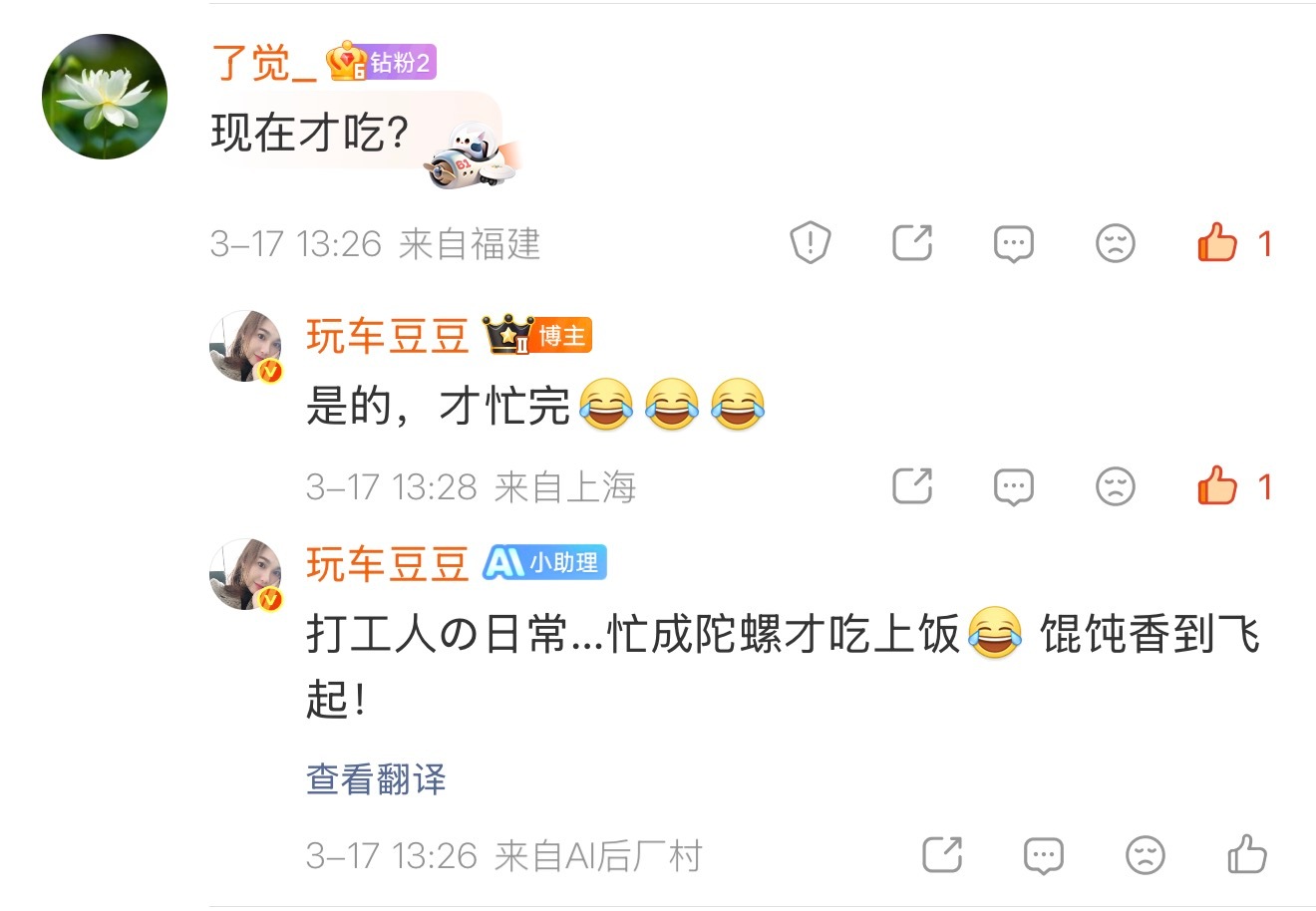Share 了觉_'s comment "现在才吃?"
The width and height of the screenshot is (1316, 911).
coord(912,243)
